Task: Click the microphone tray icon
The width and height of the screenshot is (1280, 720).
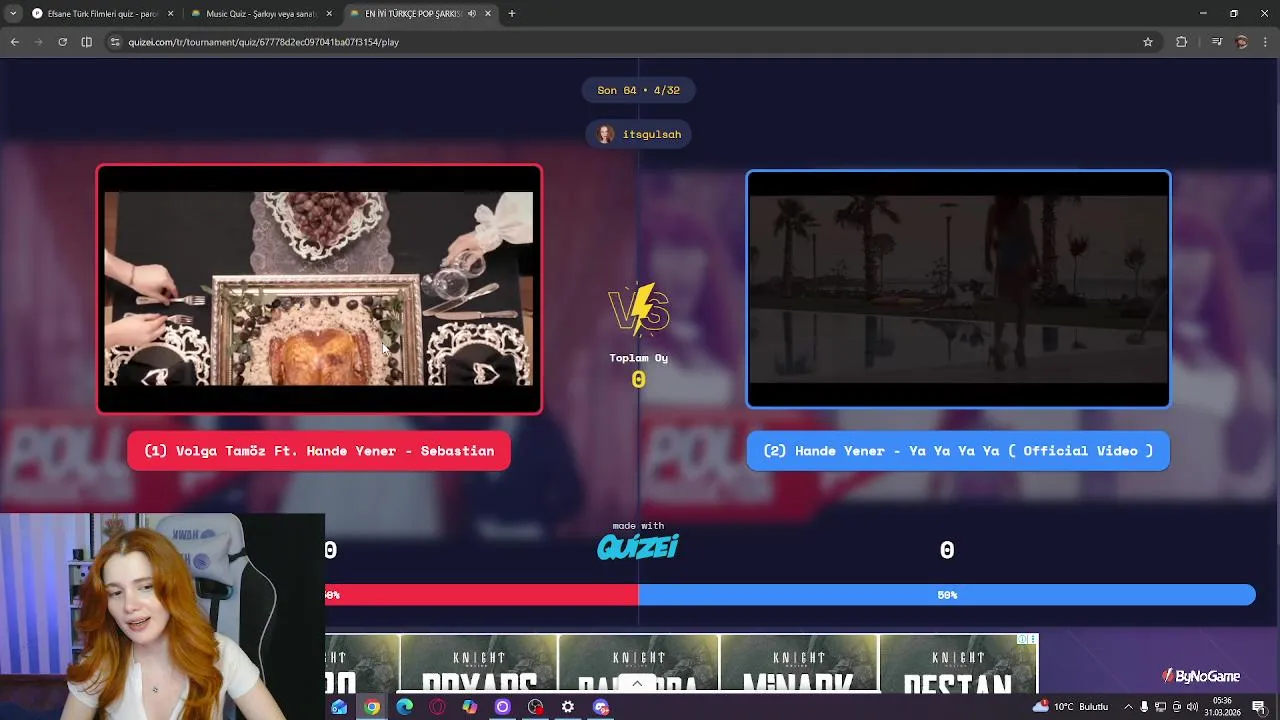Action: (1144, 707)
